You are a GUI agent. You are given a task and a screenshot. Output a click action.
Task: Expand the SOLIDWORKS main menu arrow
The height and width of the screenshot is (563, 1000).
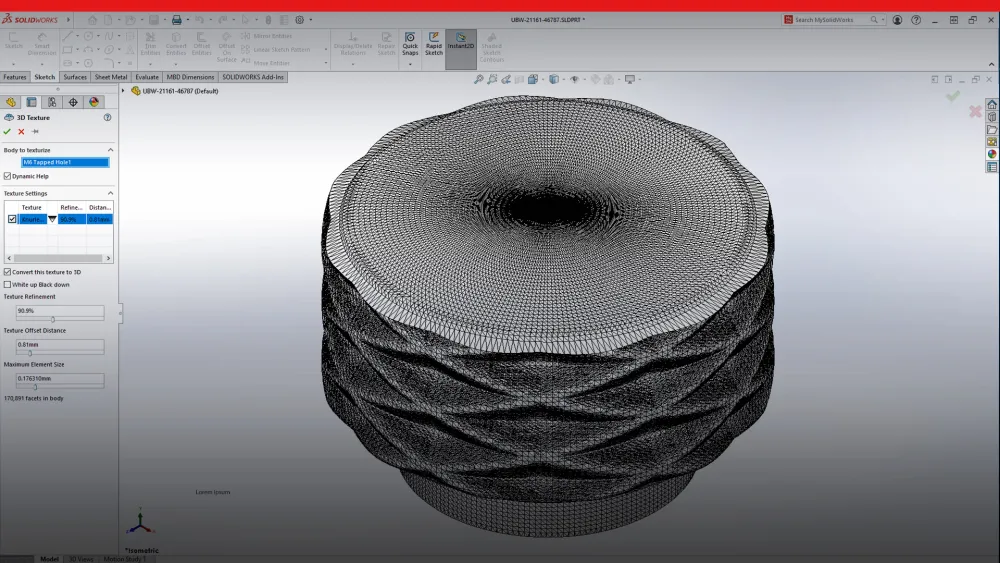[x=68, y=20]
